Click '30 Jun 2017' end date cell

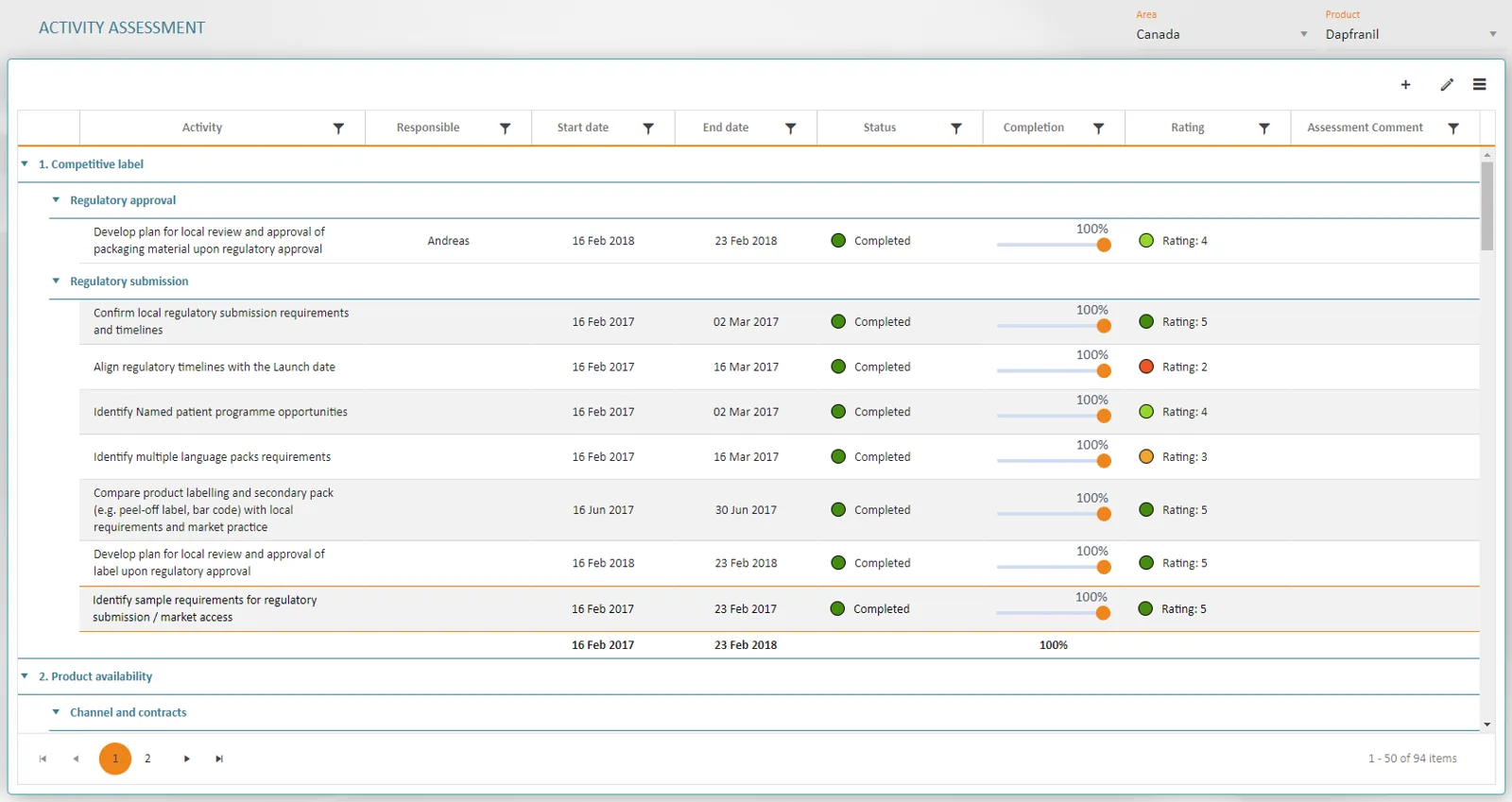(x=746, y=510)
